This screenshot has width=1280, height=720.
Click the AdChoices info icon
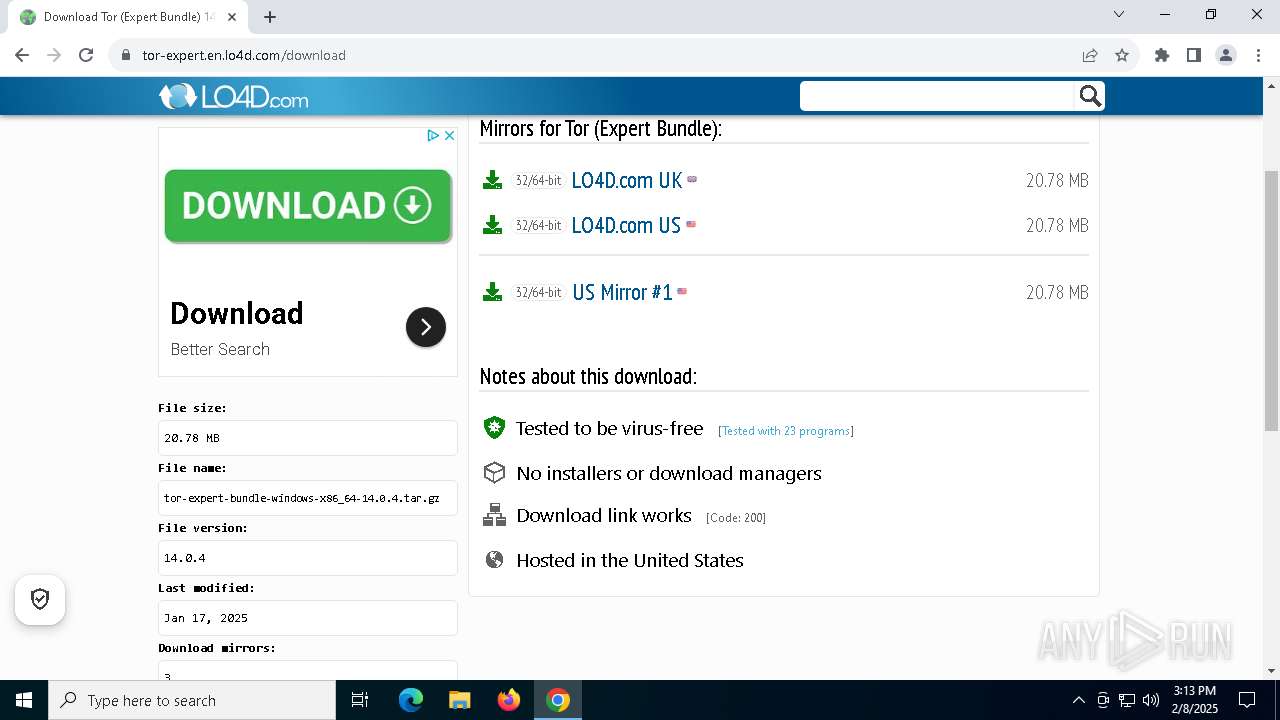pyautogui.click(x=433, y=135)
